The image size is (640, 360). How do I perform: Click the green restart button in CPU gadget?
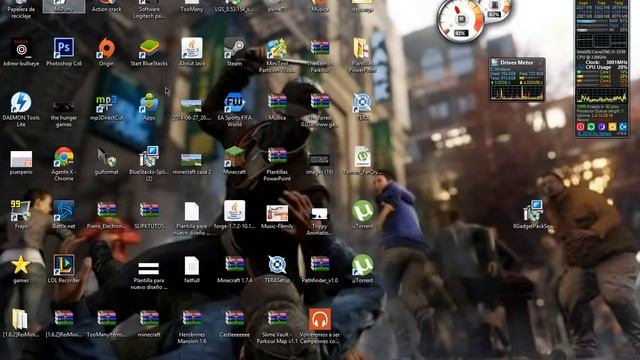coord(591,127)
